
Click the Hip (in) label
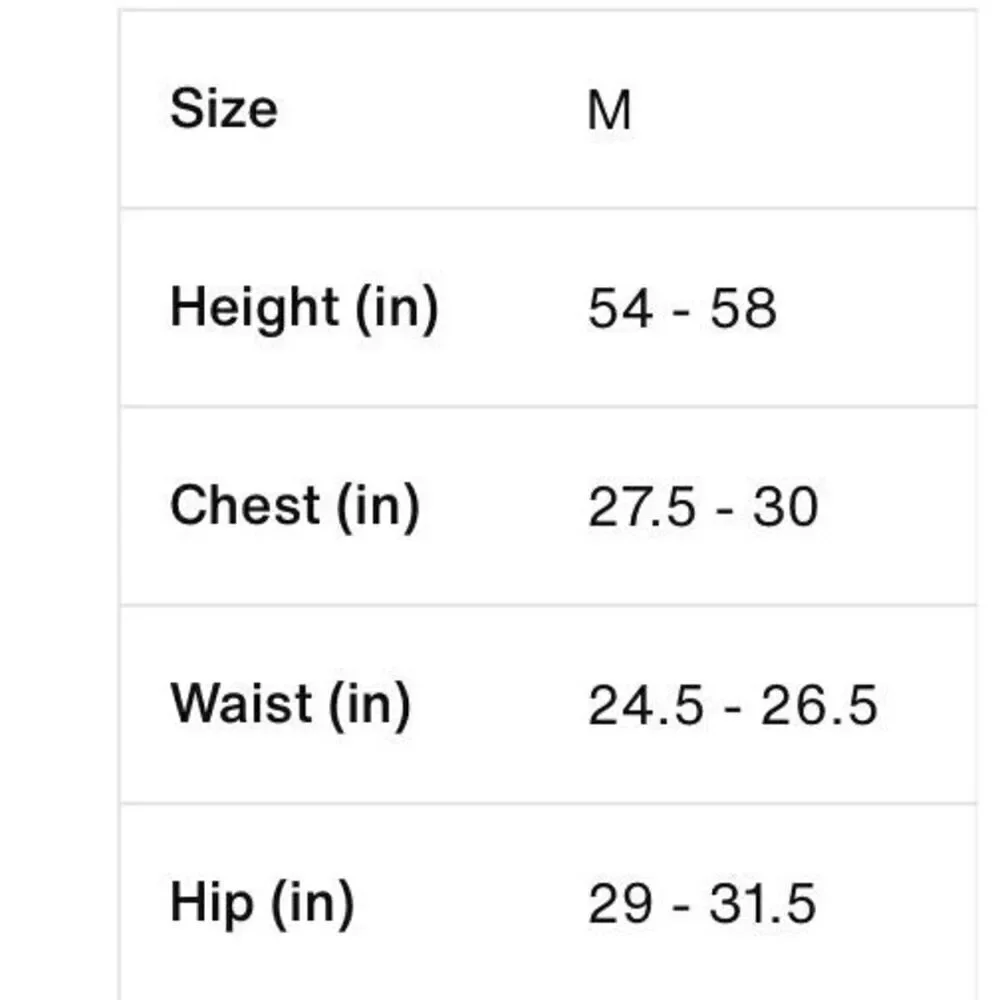261,904
